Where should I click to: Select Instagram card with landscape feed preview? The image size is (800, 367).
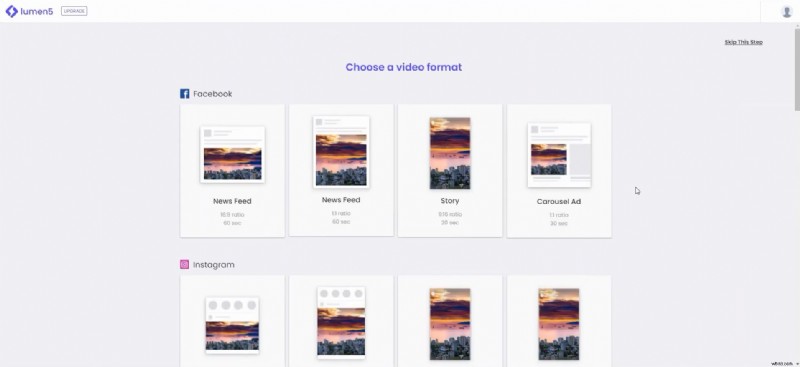coord(232,322)
